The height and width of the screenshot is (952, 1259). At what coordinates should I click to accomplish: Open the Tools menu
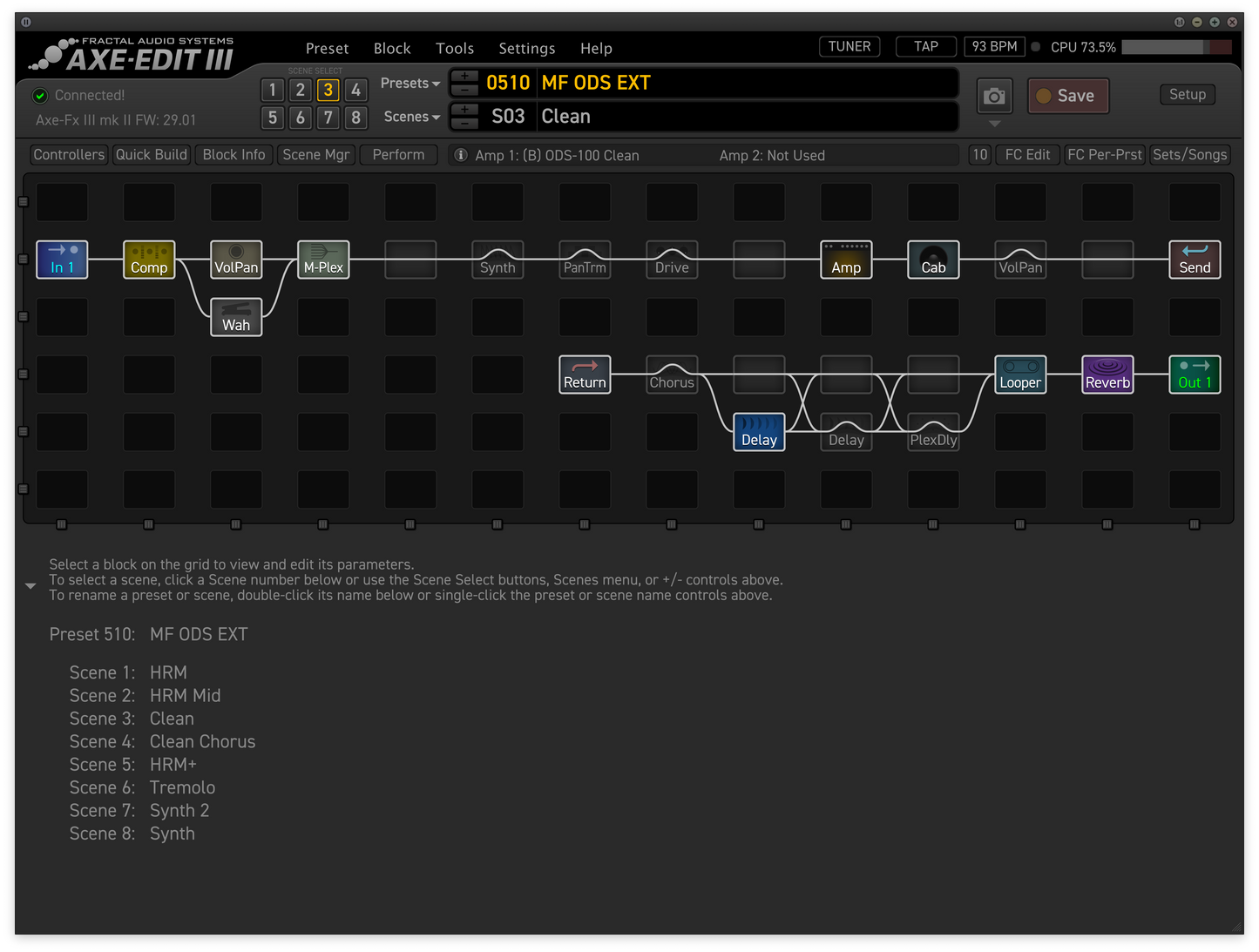pyautogui.click(x=455, y=49)
